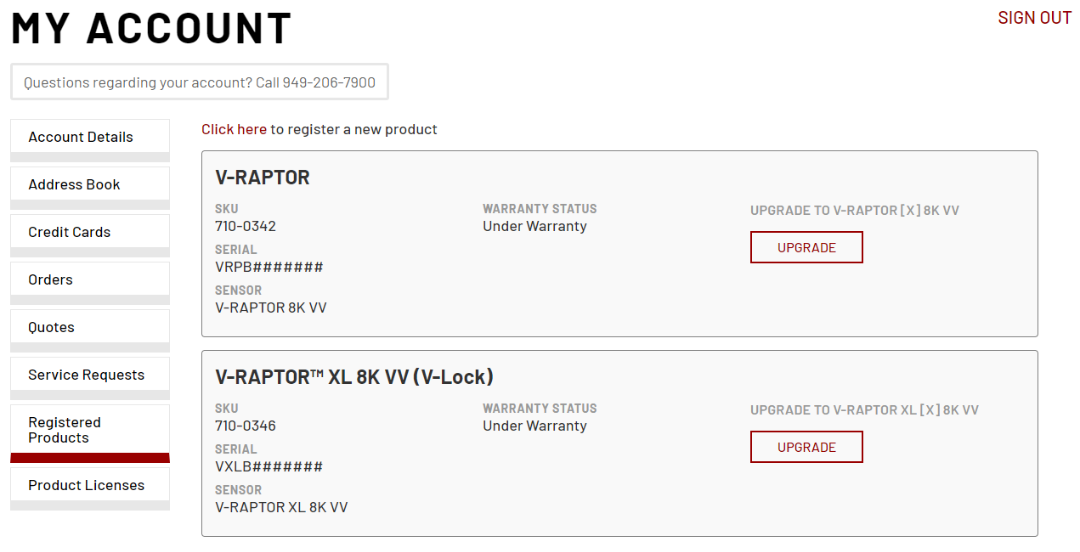Click the My Account heading
The height and width of the screenshot is (552, 1080).
[x=152, y=29]
